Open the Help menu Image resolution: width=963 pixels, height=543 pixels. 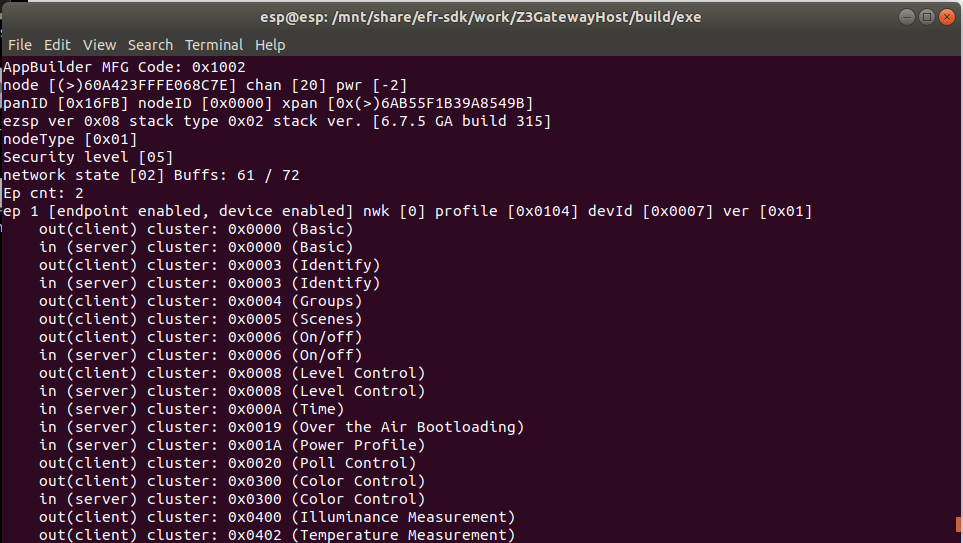[x=270, y=45]
